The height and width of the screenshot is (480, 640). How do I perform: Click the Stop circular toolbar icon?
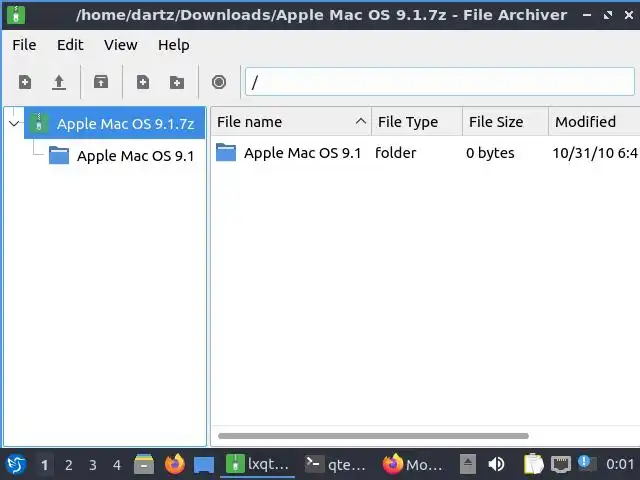(219, 82)
